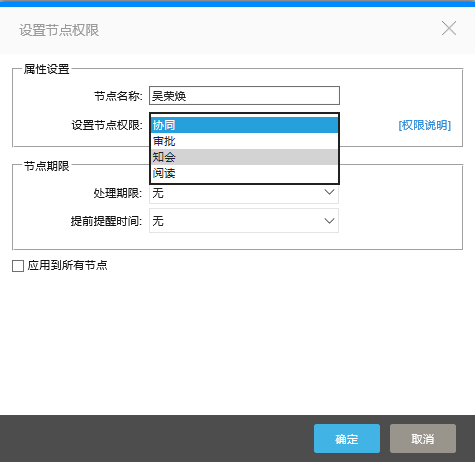Viewport: 475px width, 462px height.
Task: Click the 节点名称 input field
Action: click(244, 96)
